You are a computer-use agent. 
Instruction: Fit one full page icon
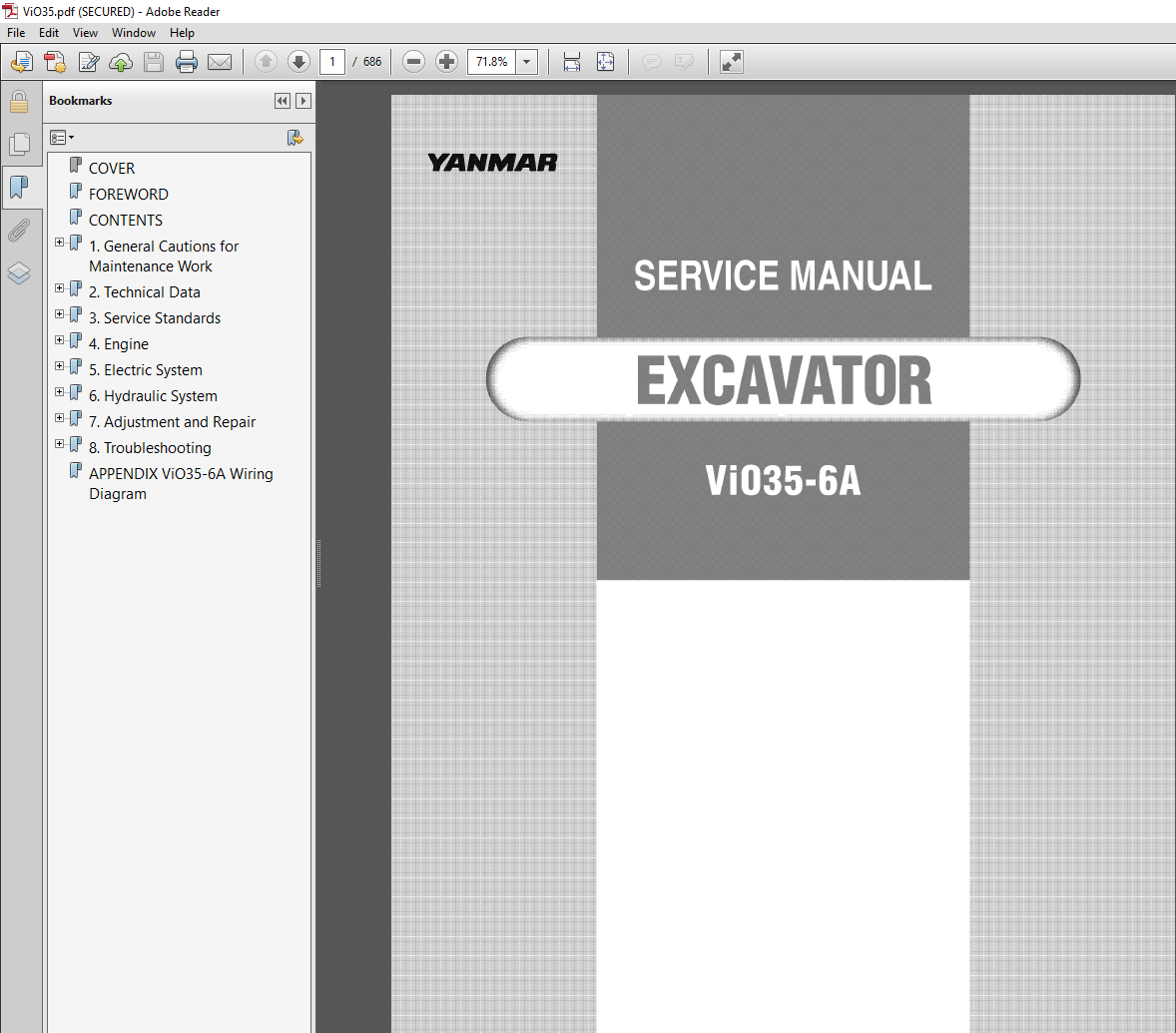point(605,62)
